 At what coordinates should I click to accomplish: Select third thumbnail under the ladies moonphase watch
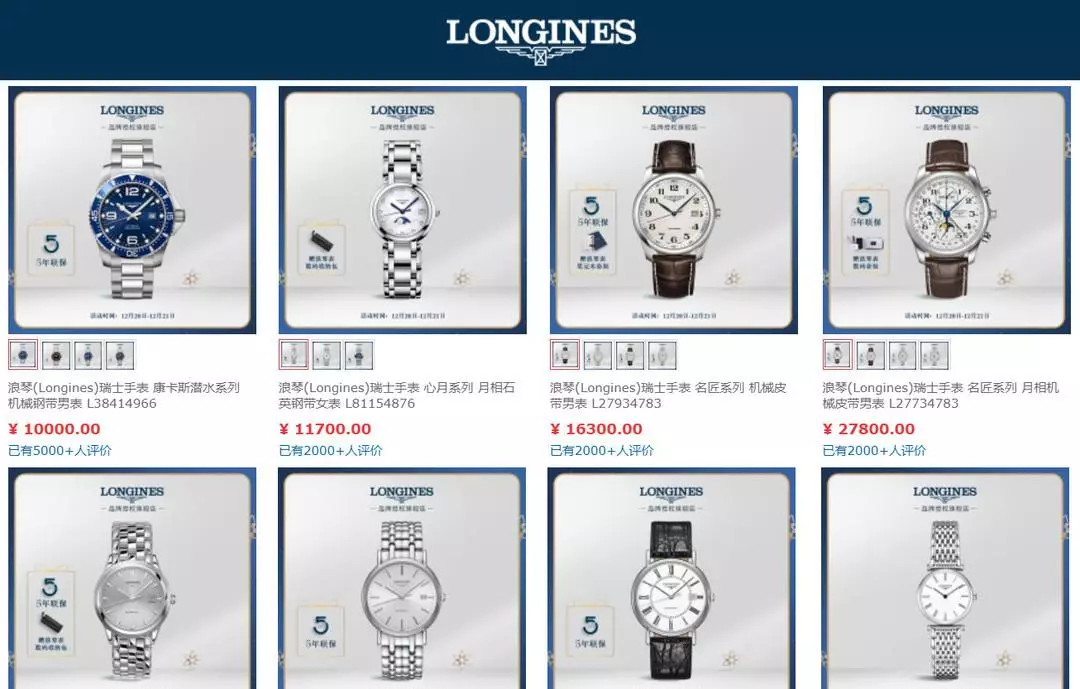(x=359, y=355)
